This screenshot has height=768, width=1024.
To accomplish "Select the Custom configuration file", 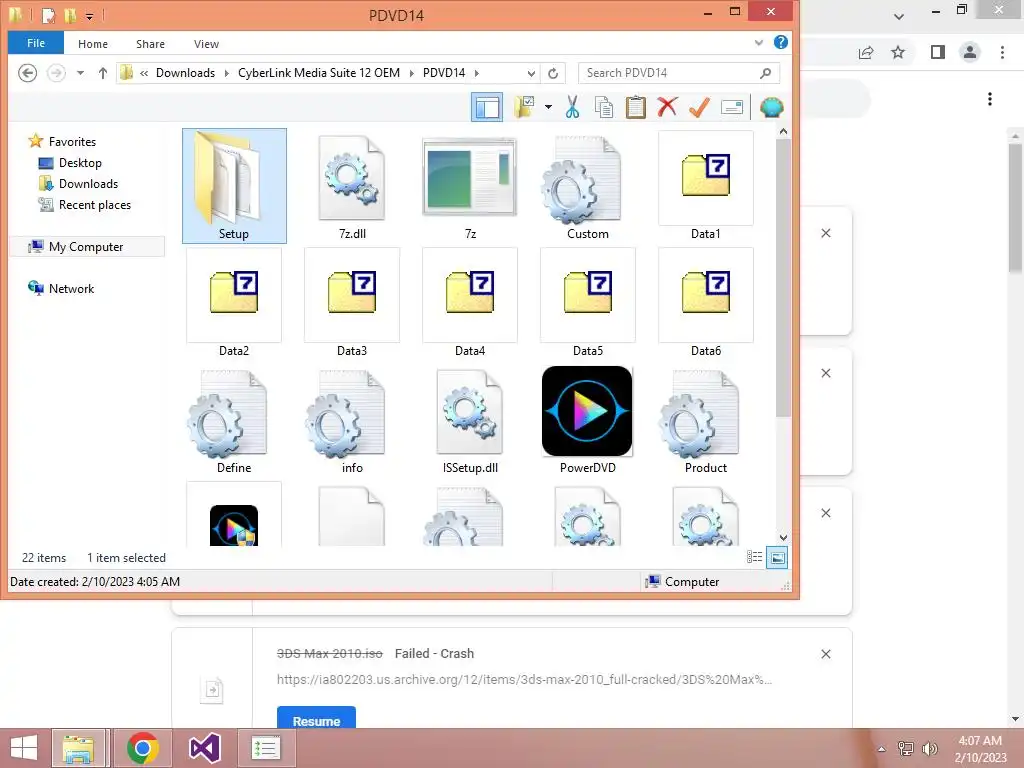I will pyautogui.click(x=588, y=186).
